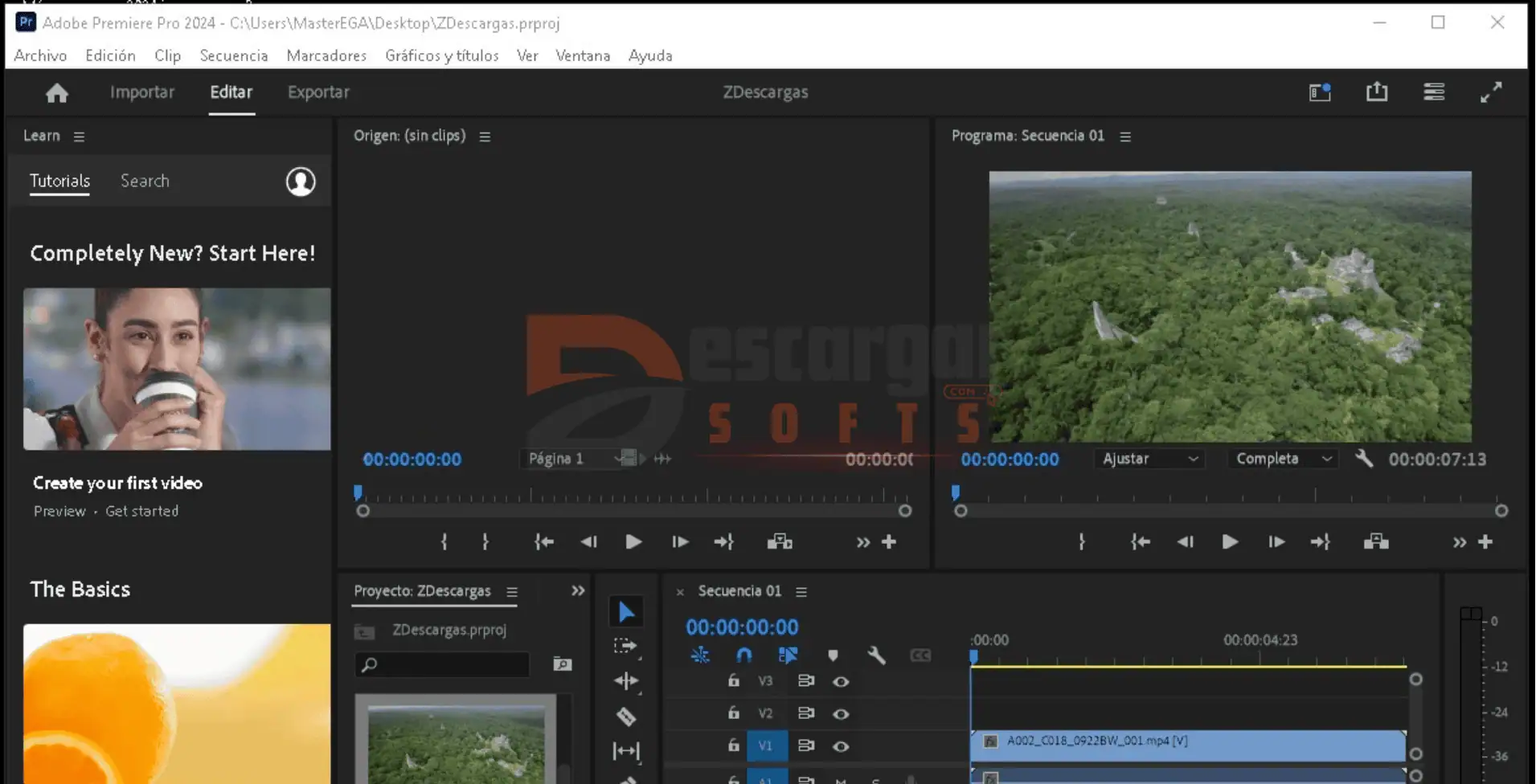Viewport: 1536px width, 784px height.
Task: Open the Quick Export share icon
Action: tap(1377, 92)
